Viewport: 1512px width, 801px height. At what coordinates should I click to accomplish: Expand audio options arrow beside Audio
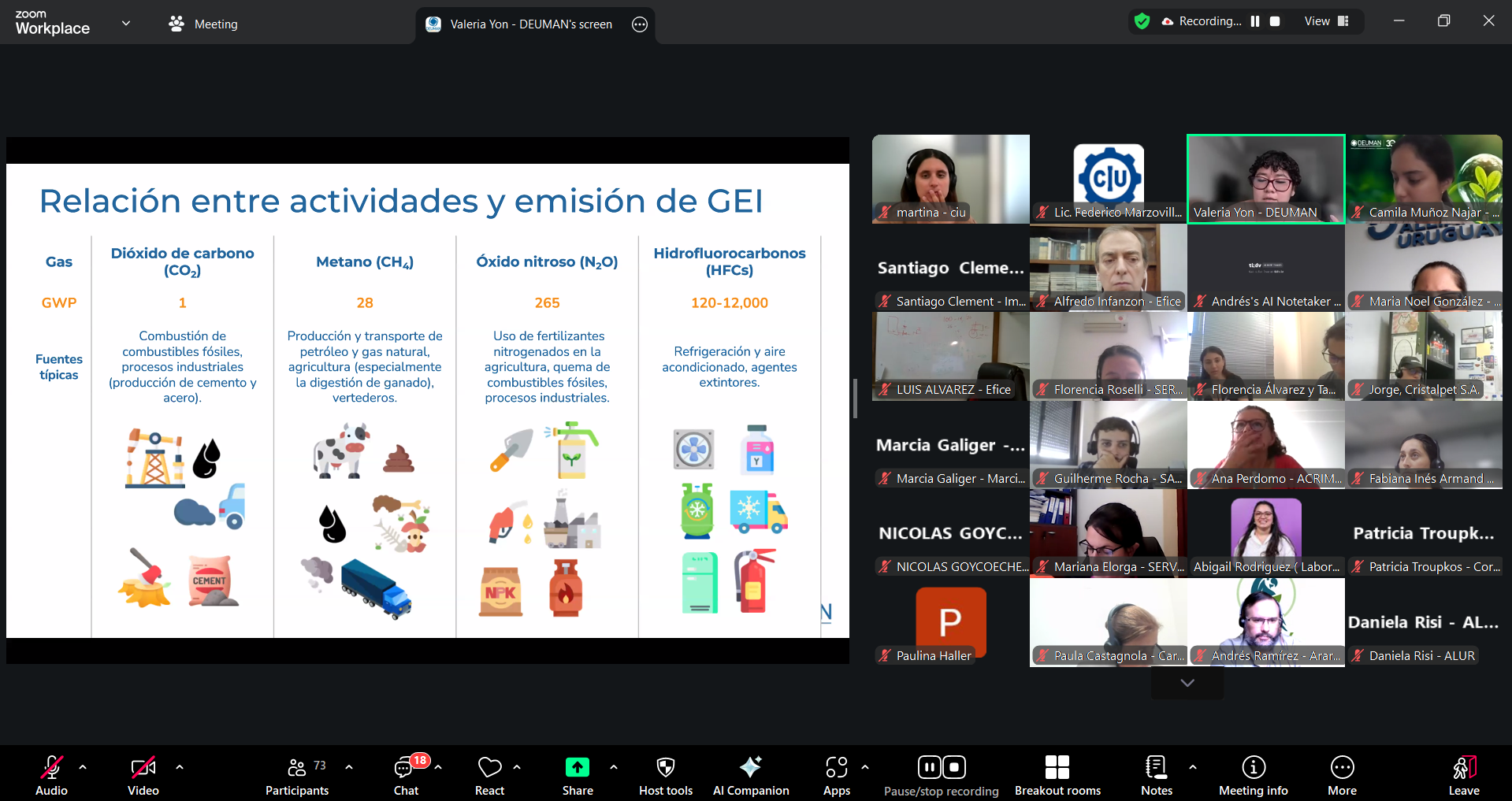tap(83, 766)
